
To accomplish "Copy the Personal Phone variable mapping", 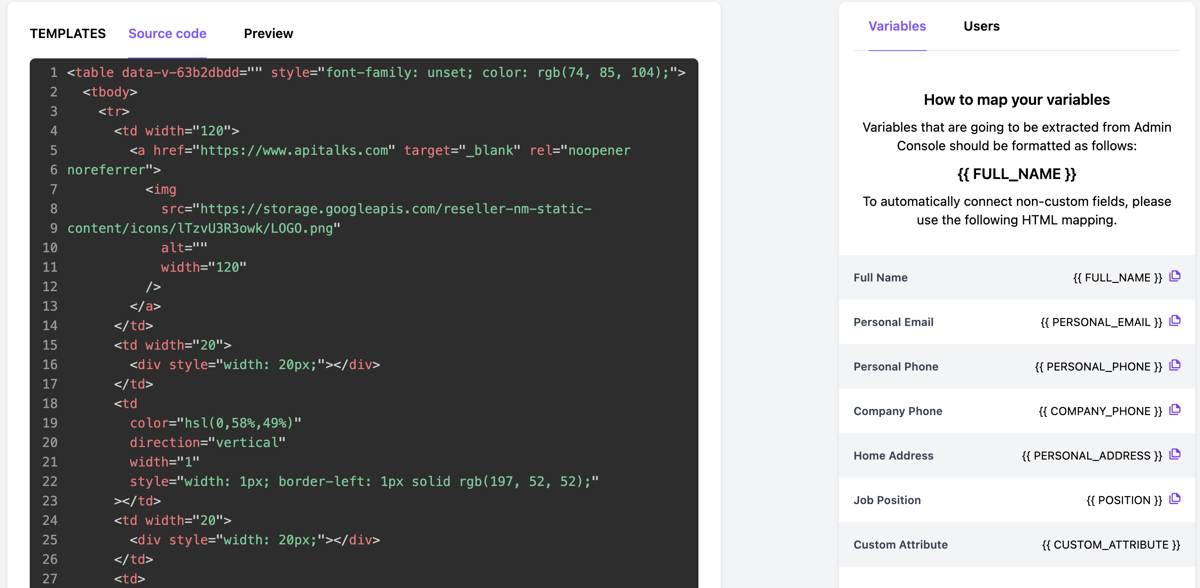I will coord(1174,366).
